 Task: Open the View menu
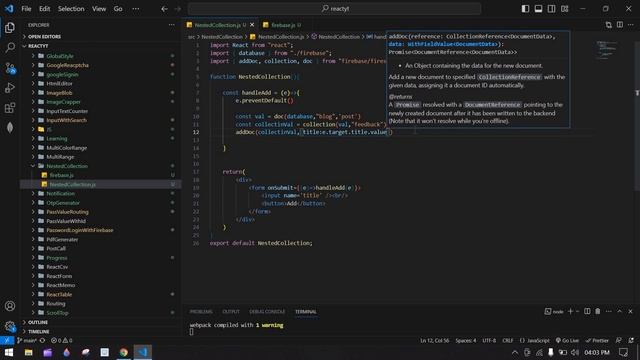click(x=99, y=9)
